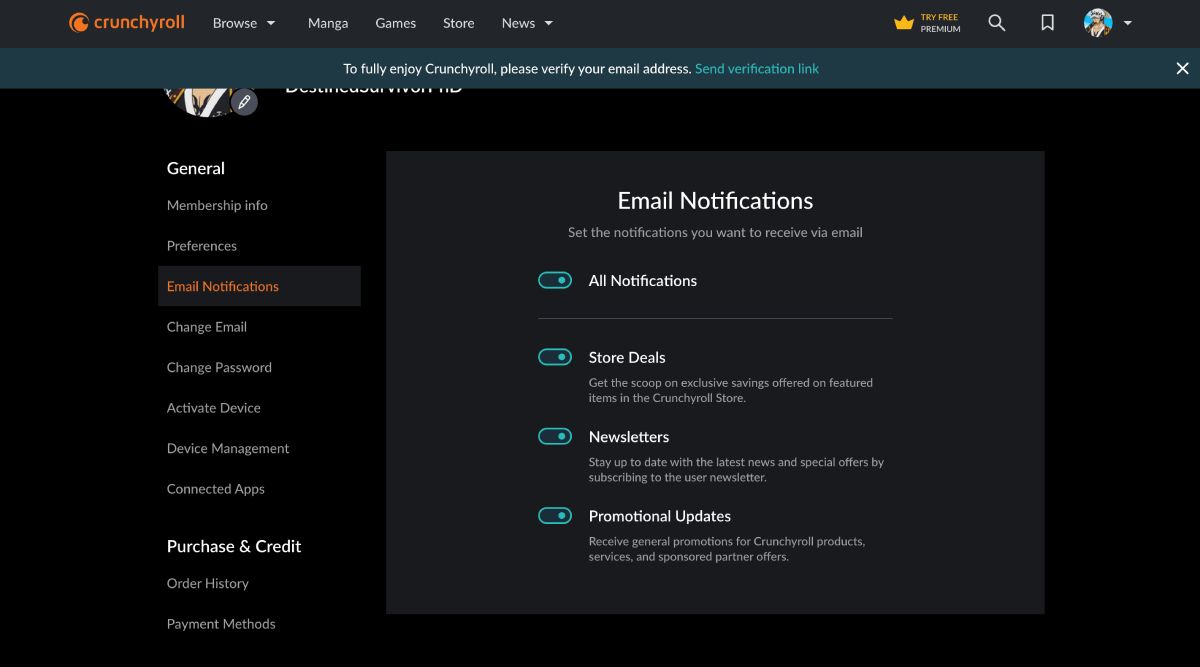The image size is (1200, 667).
Task: Dismiss the email verification banner
Action: click(1182, 68)
